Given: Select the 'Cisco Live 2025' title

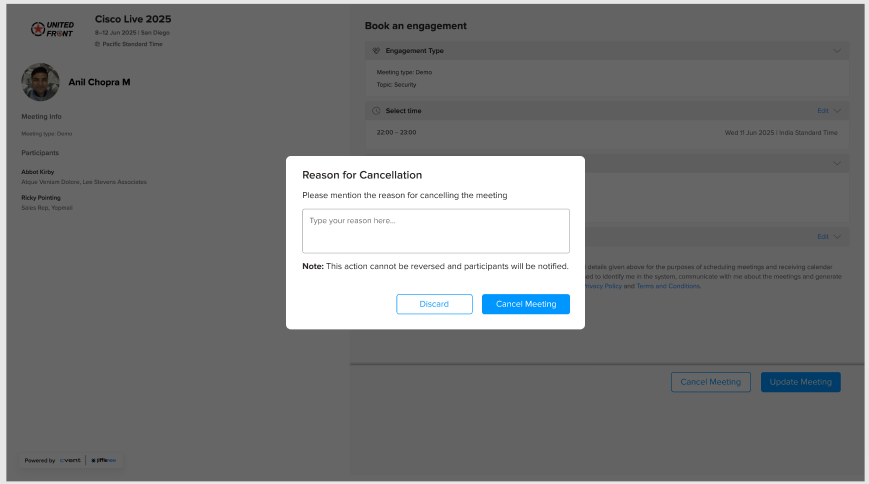Looking at the screenshot, I should coord(133,19).
